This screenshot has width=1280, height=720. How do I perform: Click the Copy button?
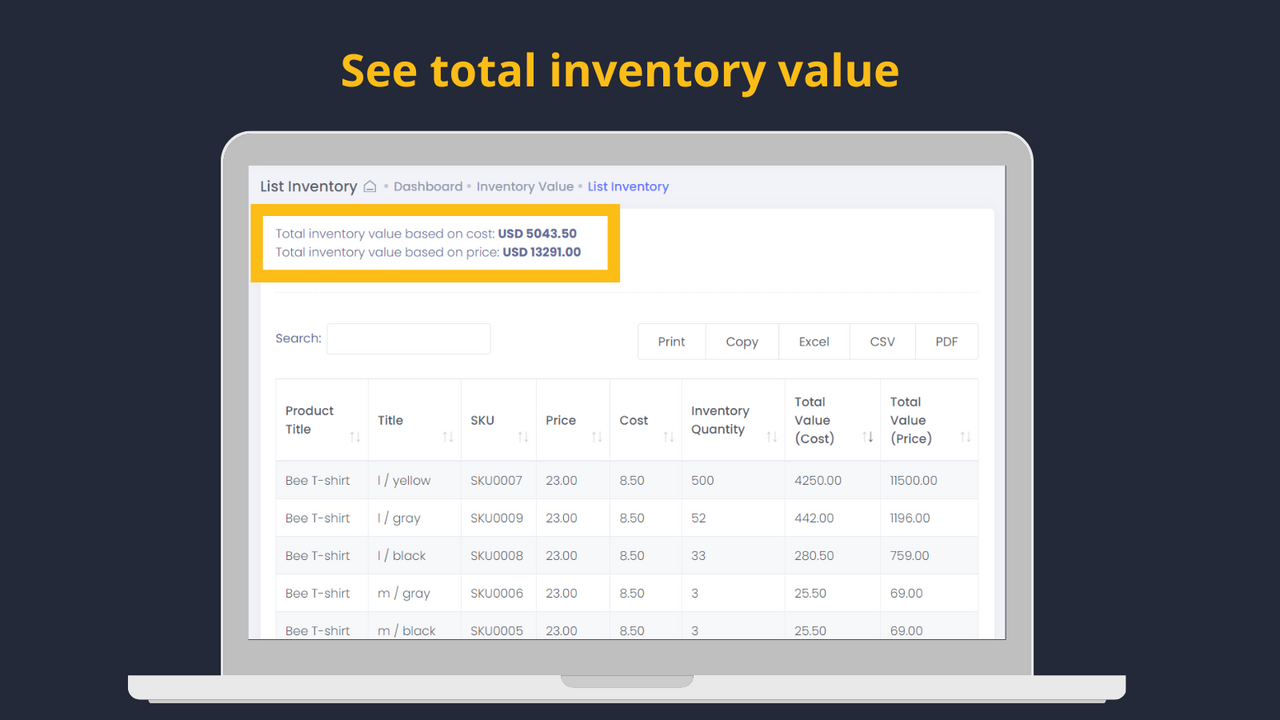(742, 341)
